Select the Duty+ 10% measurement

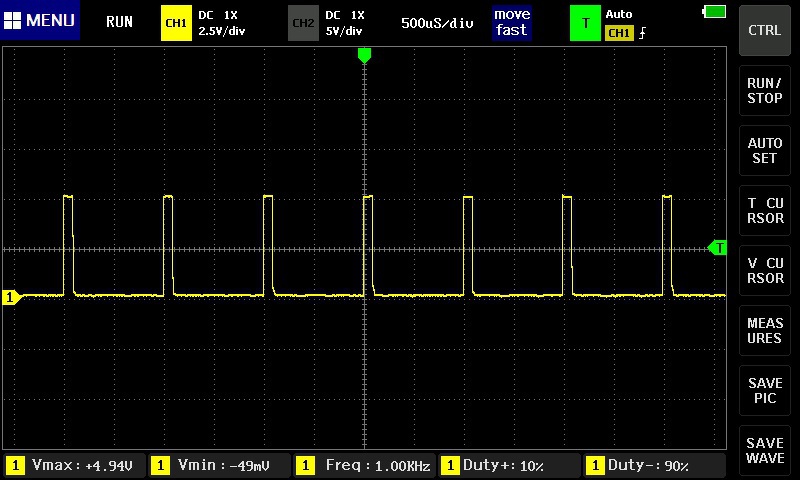click(510, 465)
